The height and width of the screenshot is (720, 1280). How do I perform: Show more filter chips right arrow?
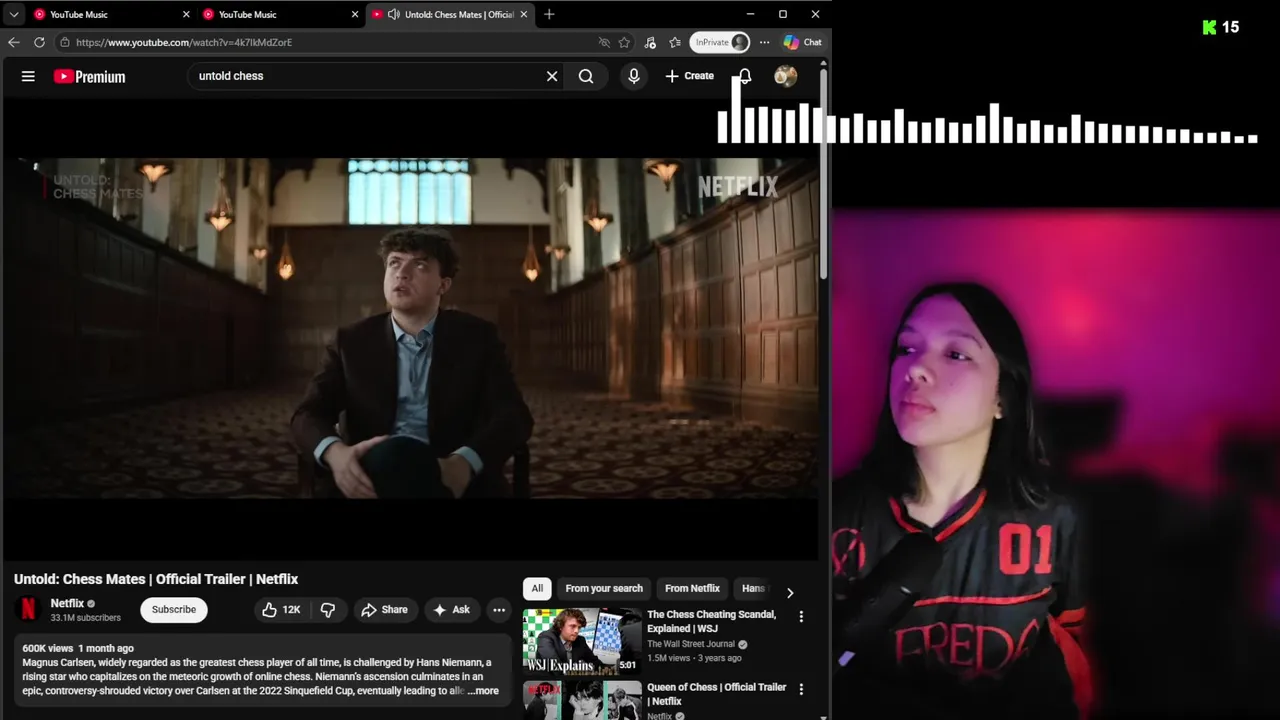[790, 592]
